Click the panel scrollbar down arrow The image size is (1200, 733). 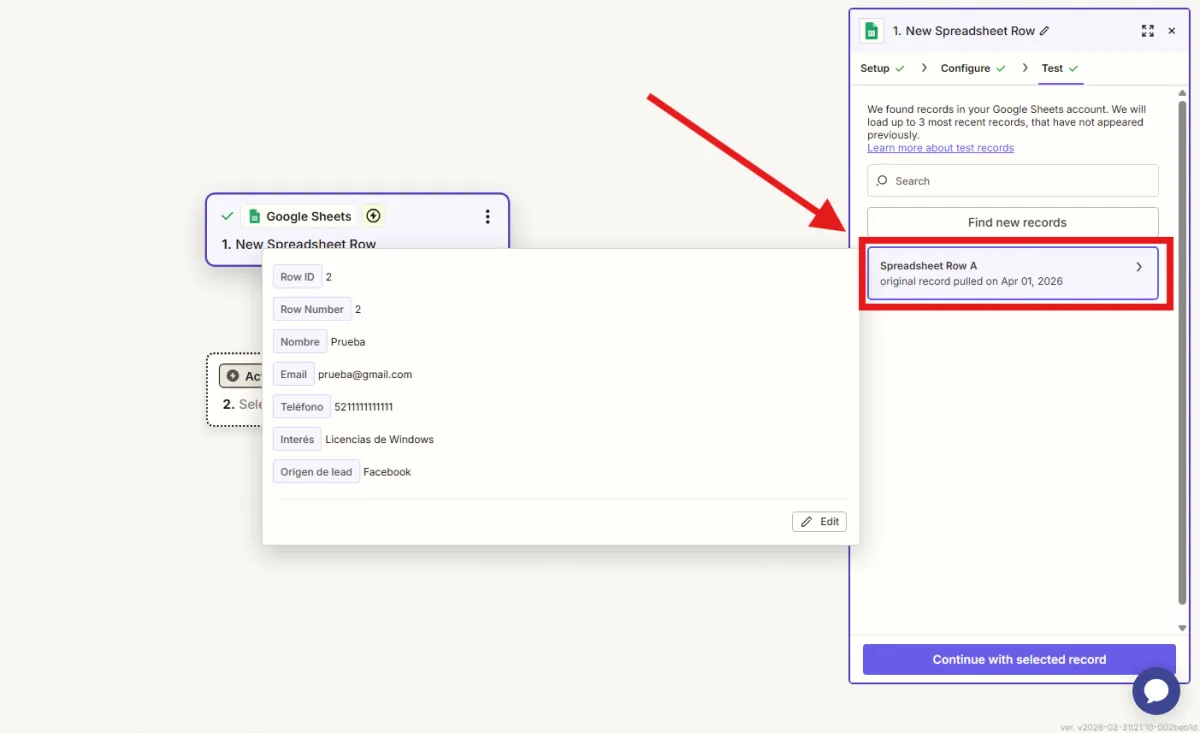1183,628
